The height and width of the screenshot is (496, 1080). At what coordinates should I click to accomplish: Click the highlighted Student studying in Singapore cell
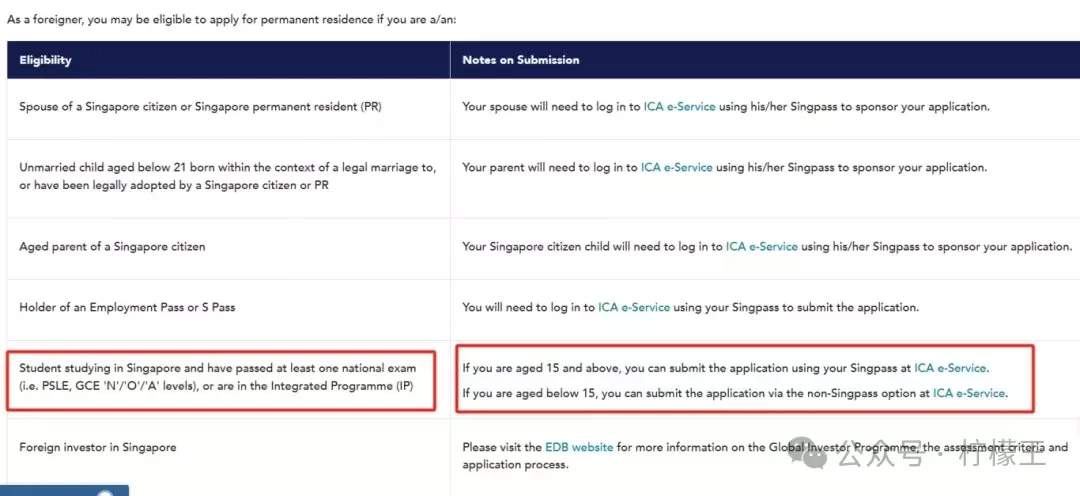[x=222, y=380]
